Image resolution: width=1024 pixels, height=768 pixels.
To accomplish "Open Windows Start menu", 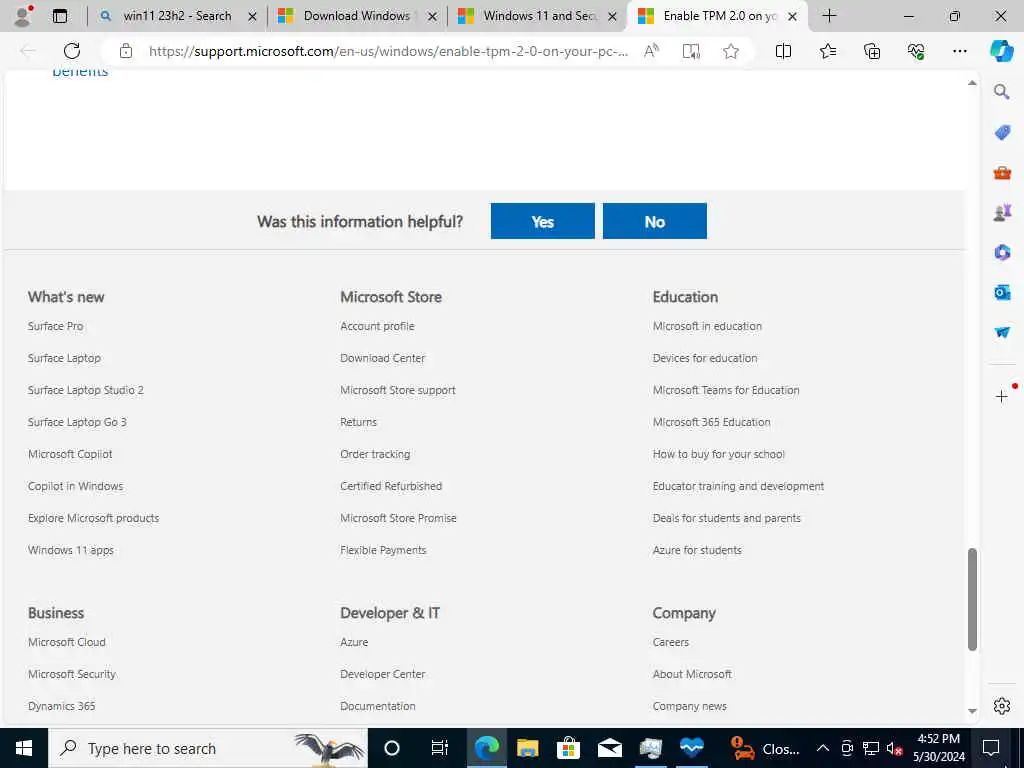I will pyautogui.click(x=24, y=748).
